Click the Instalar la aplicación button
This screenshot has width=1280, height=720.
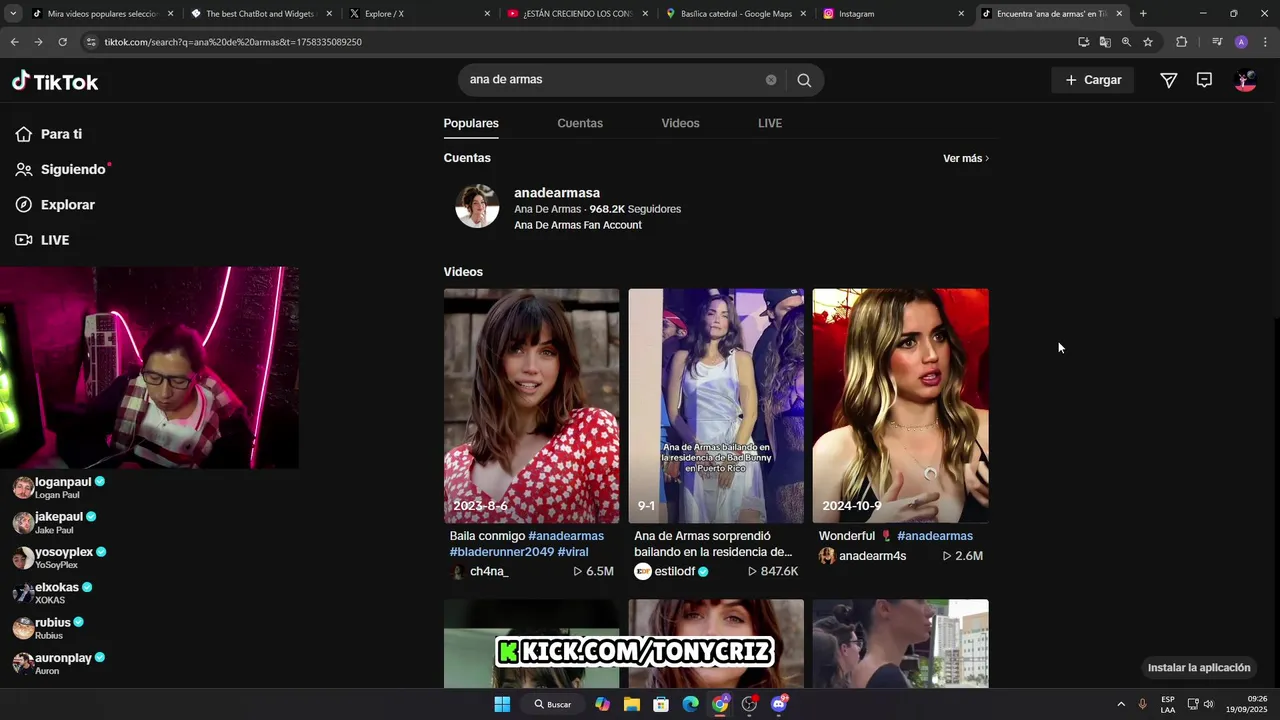coord(1199,667)
